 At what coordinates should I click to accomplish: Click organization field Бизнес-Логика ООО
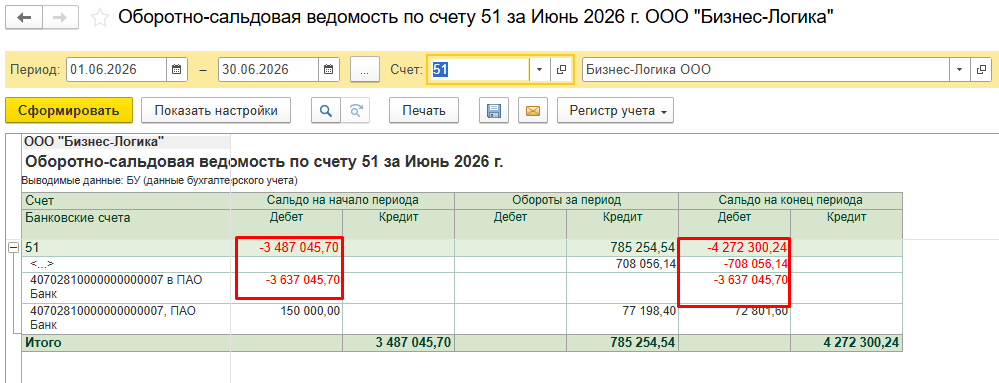pos(765,69)
